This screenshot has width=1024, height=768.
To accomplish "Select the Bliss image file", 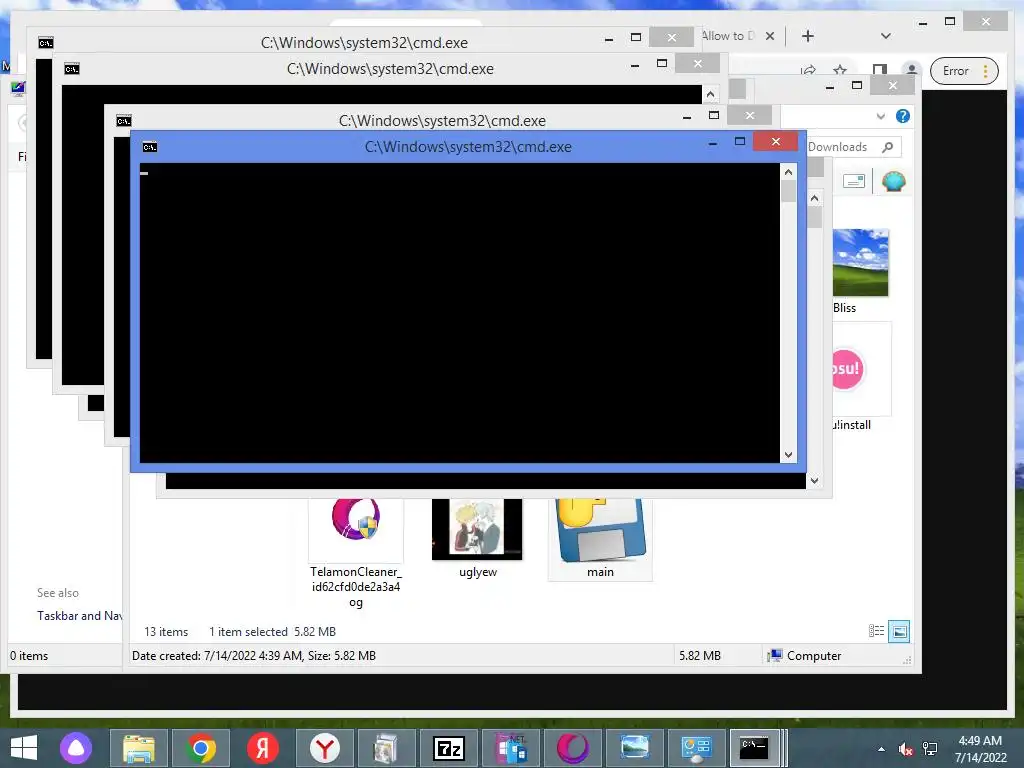I will (861, 271).
